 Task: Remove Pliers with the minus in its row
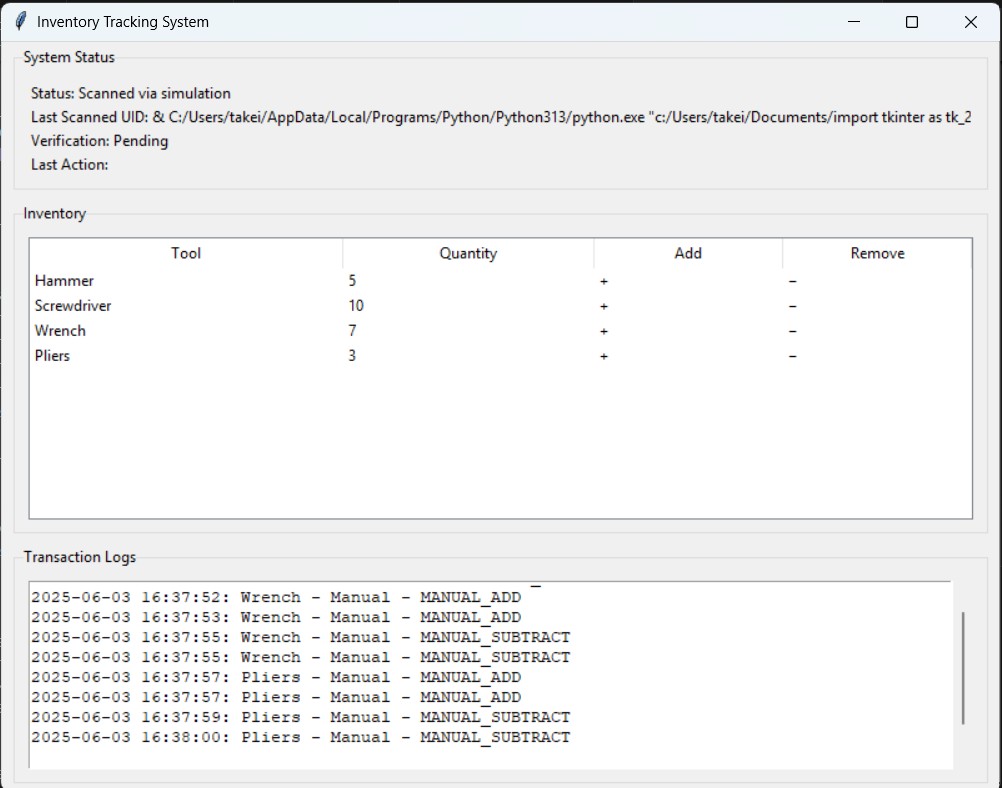[792, 356]
